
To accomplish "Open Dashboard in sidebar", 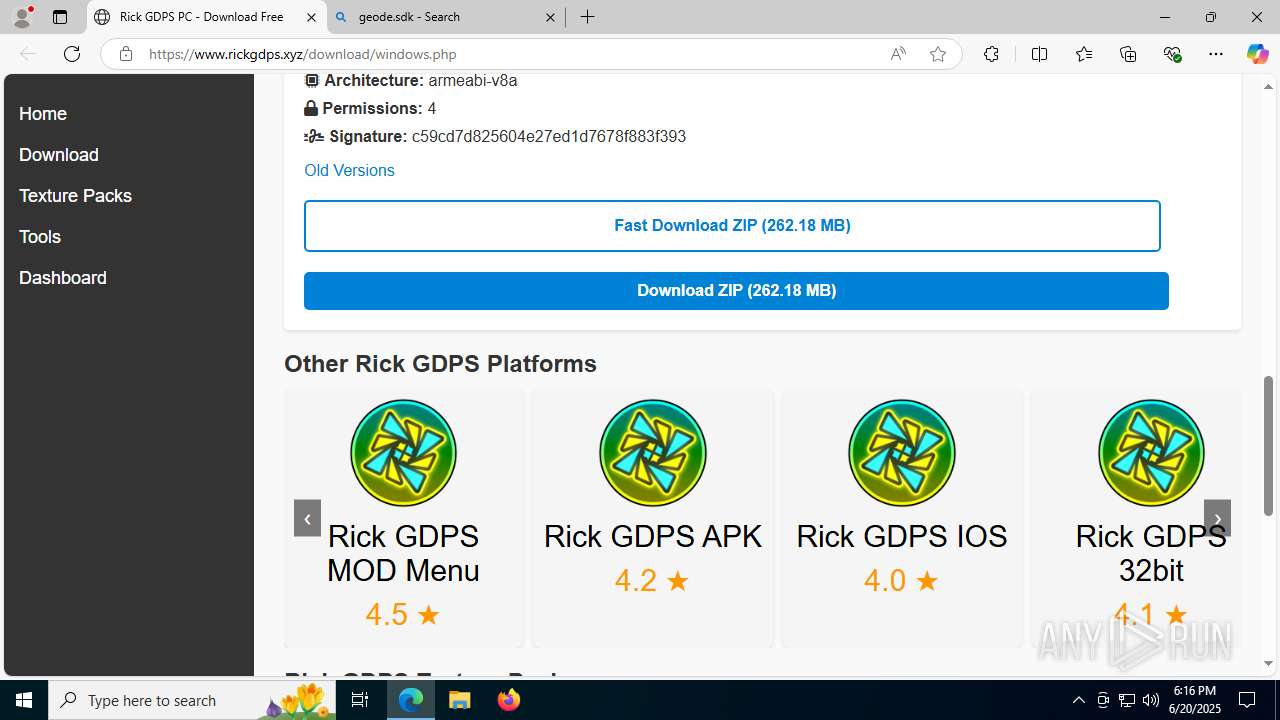I will (63, 278).
